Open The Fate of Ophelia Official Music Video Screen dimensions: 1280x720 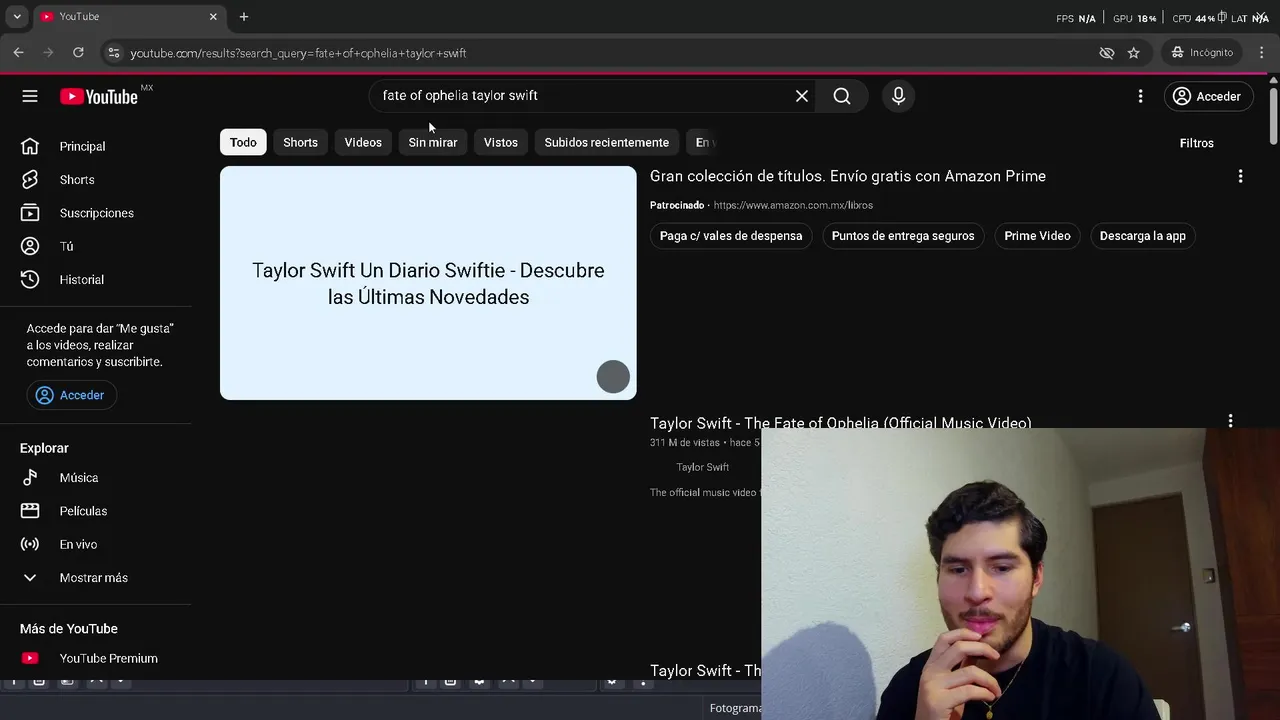(840, 422)
